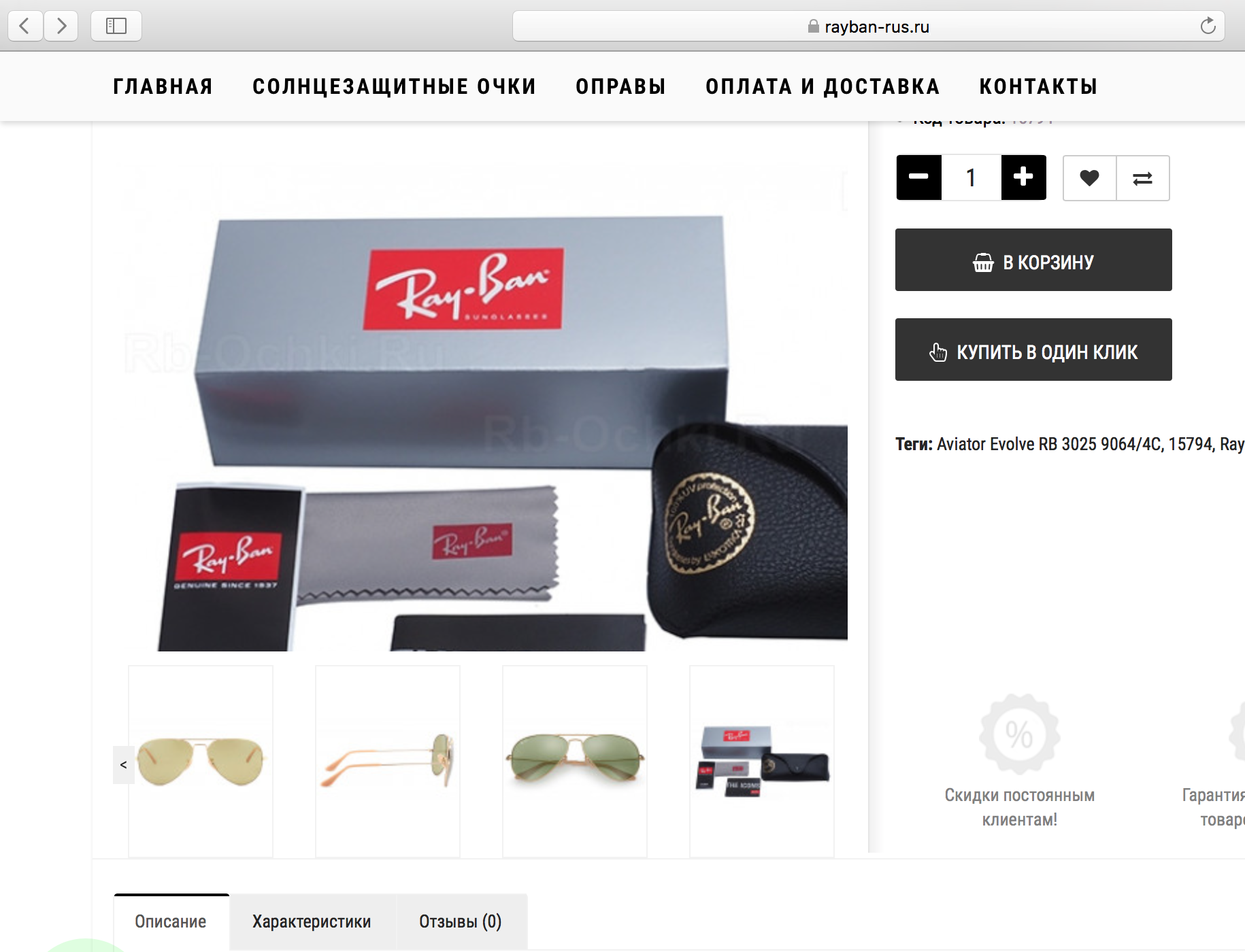Toggle the Safari sidebar button
1245x952 pixels.
[x=116, y=26]
